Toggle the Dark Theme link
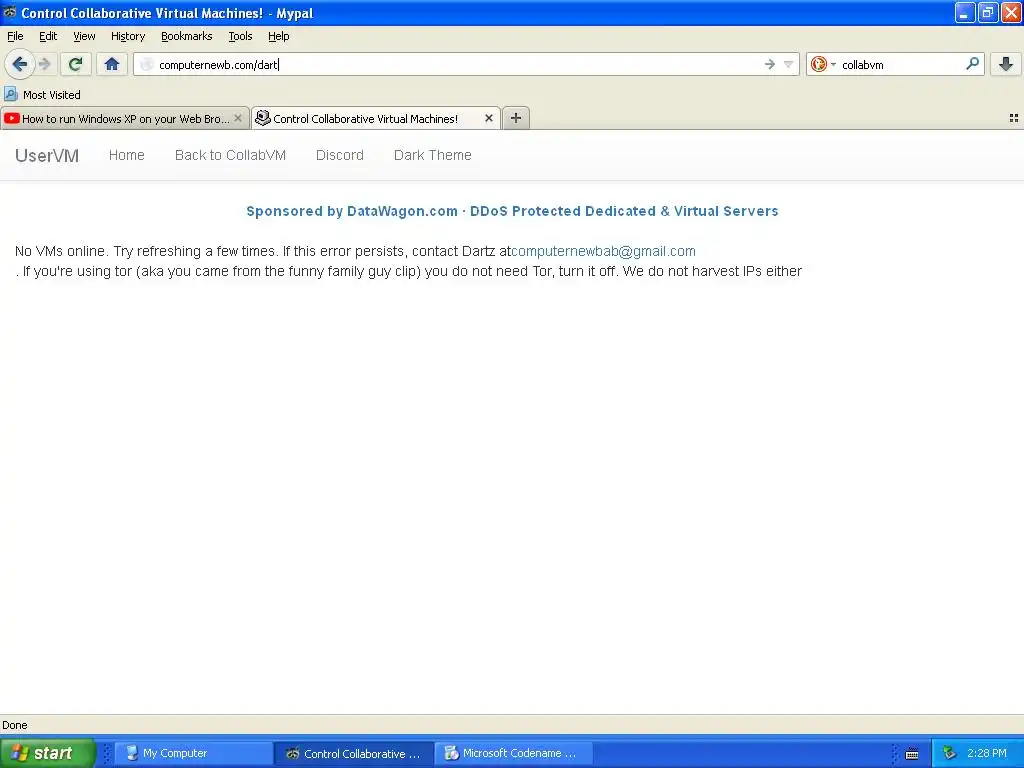Viewport: 1024px width, 768px height. (x=432, y=155)
